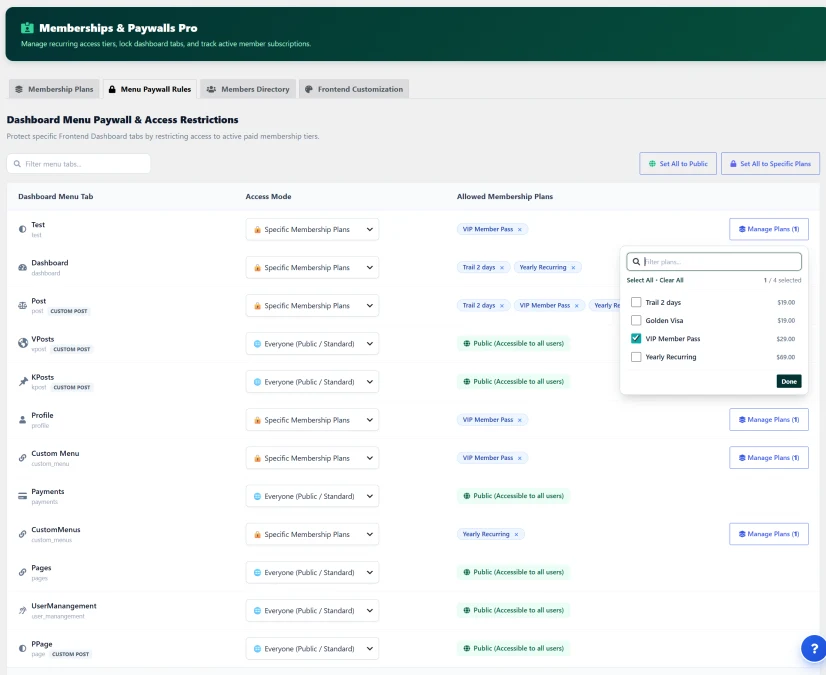Viewport: 826px width, 675px height.
Task: Click the Dashboard Menu Tab column header
Action: [55, 197]
